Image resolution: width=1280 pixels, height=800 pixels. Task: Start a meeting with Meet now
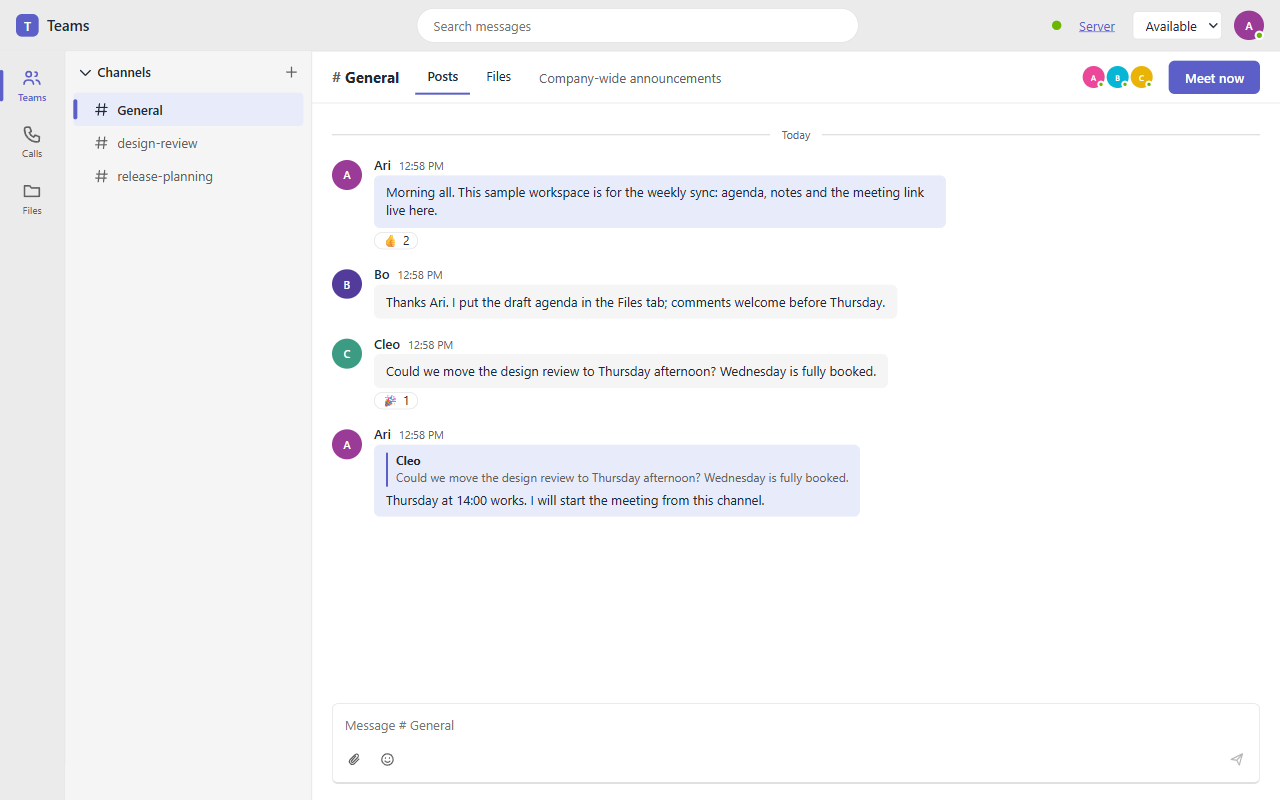pyautogui.click(x=1214, y=78)
